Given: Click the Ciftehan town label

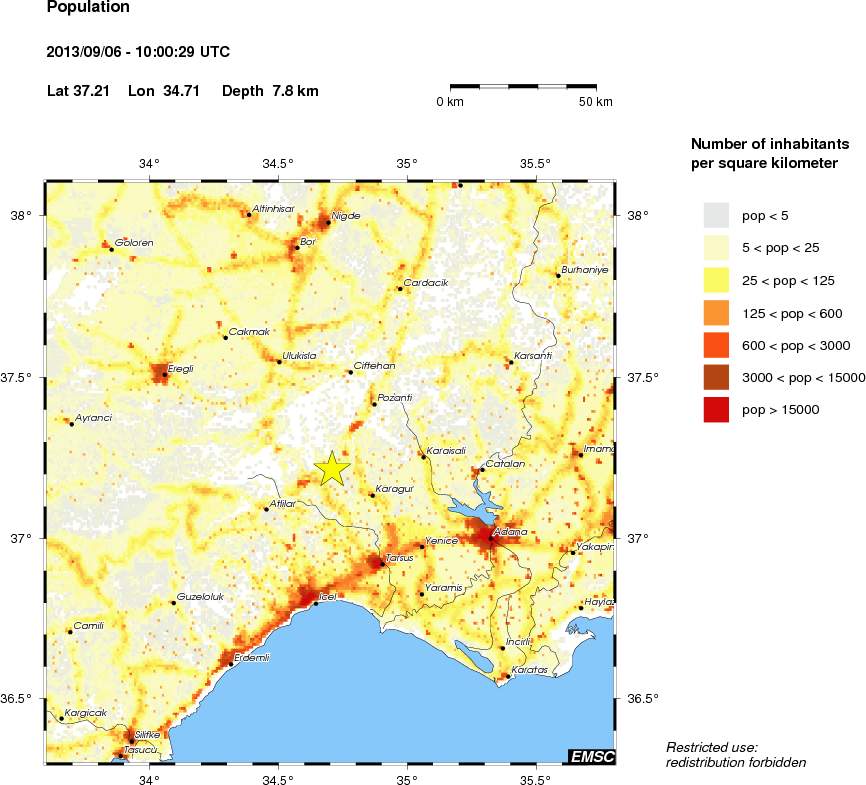Looking at the screenshot, I should (374, 366).
